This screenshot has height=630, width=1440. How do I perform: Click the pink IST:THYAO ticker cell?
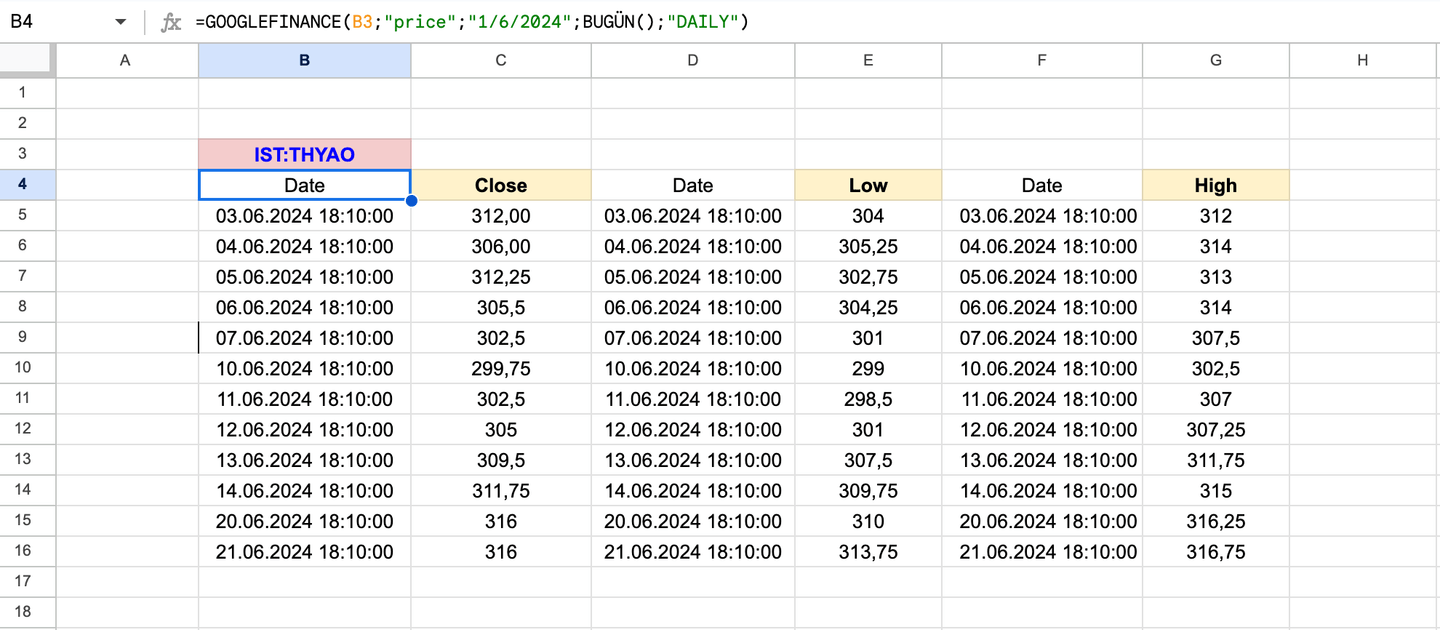click(304, 155)
